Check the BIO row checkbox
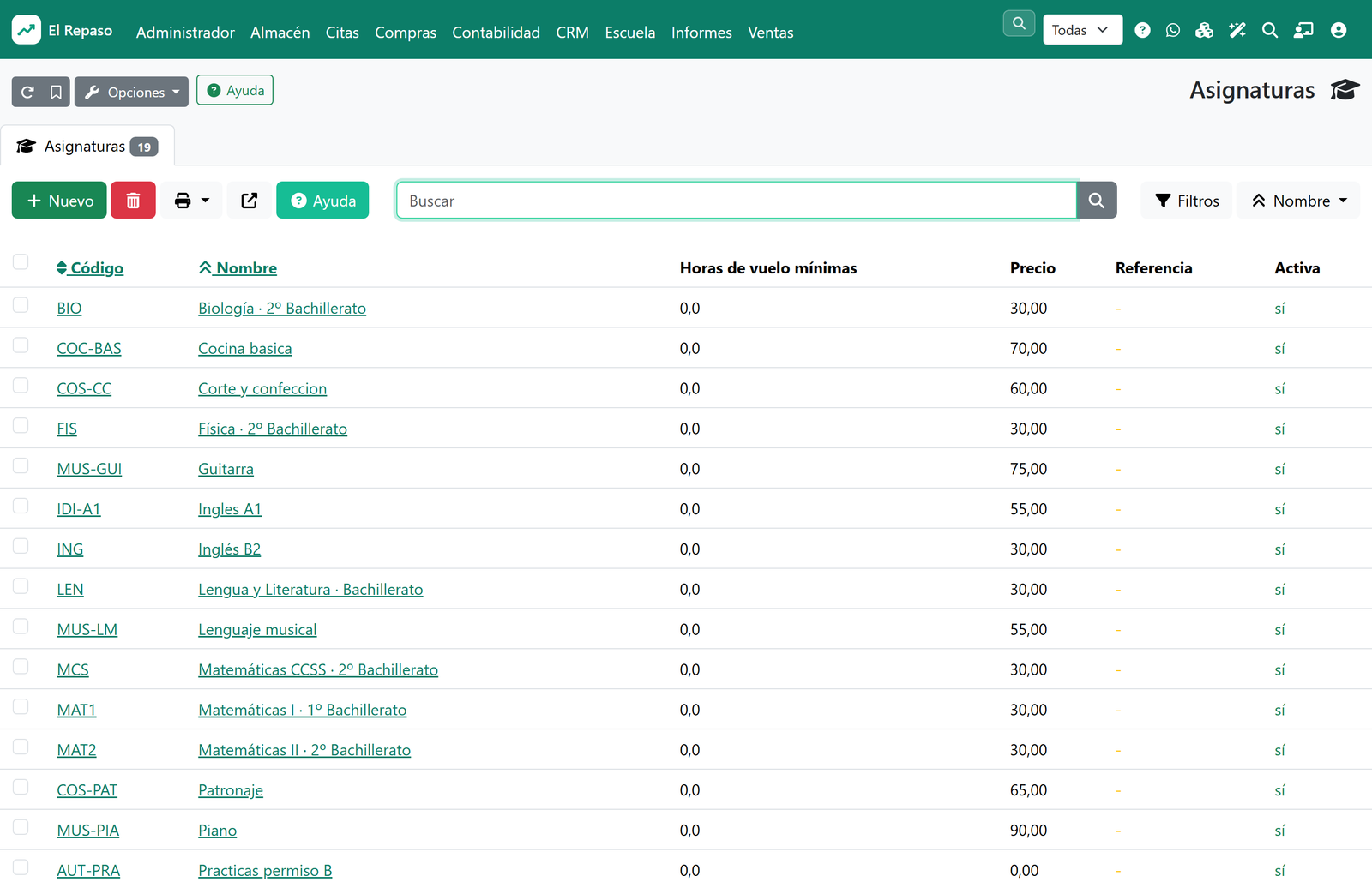This screenshot has width=1372, height=882. (x=21, y=305)
